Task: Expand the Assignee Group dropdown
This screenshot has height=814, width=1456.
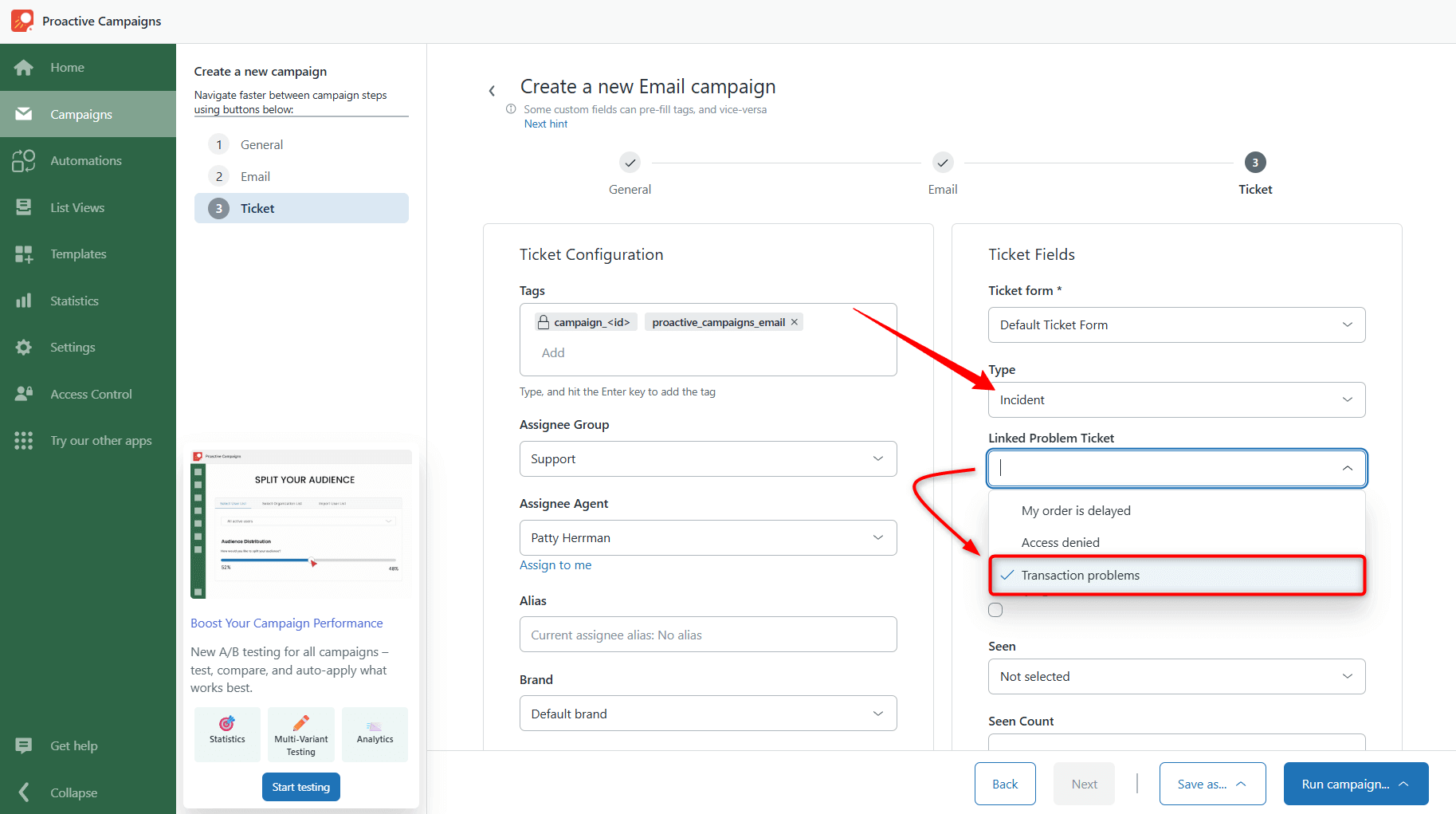Action: tap(708, 458)
